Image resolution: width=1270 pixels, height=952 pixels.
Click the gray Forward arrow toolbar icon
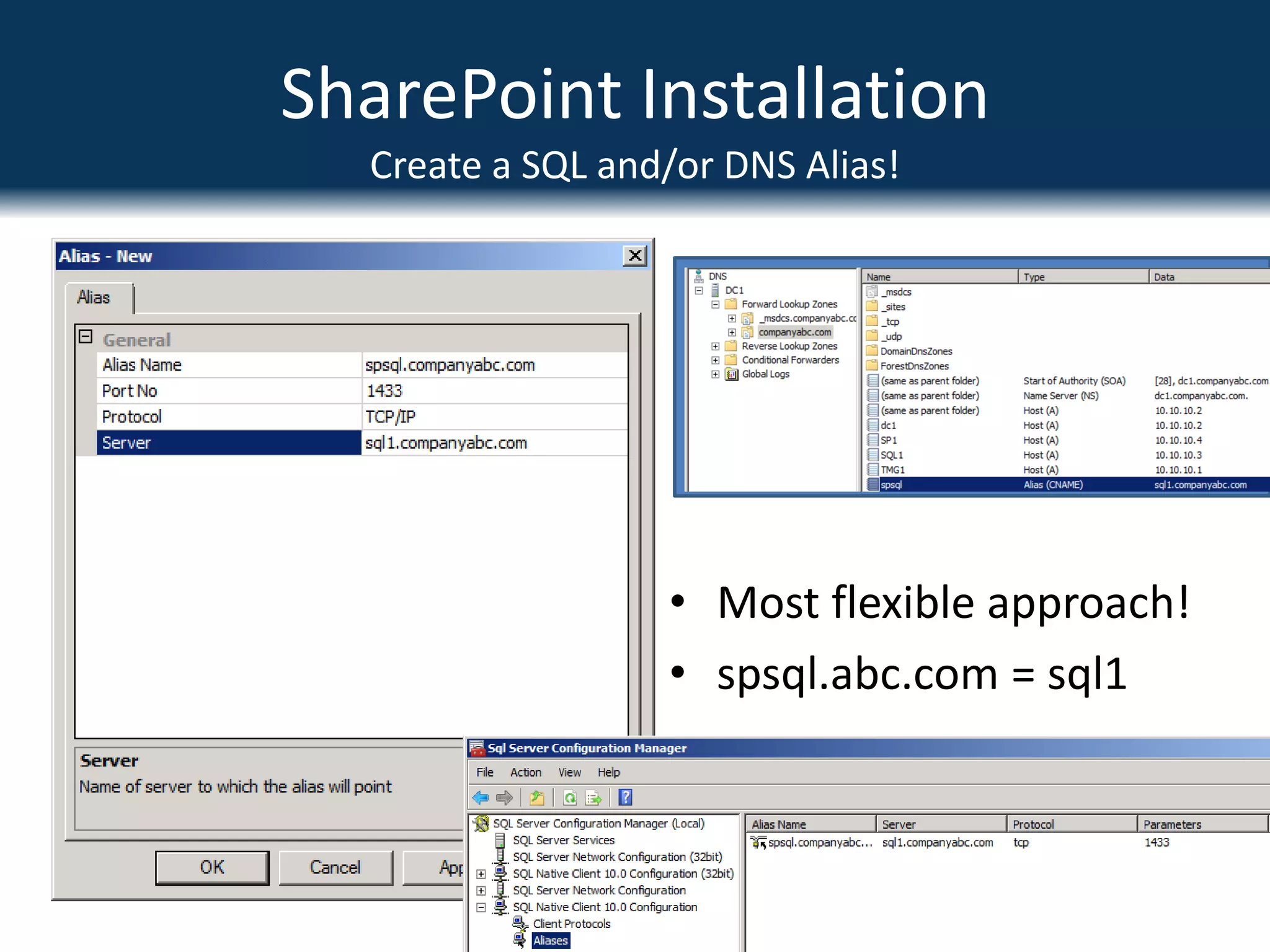pos(505,798)
